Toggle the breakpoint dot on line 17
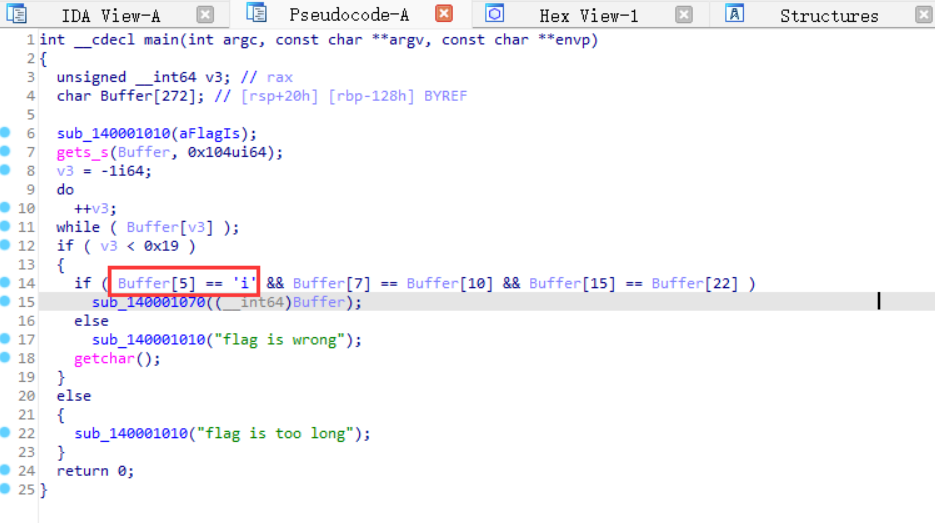 click(x=5, y=339)
